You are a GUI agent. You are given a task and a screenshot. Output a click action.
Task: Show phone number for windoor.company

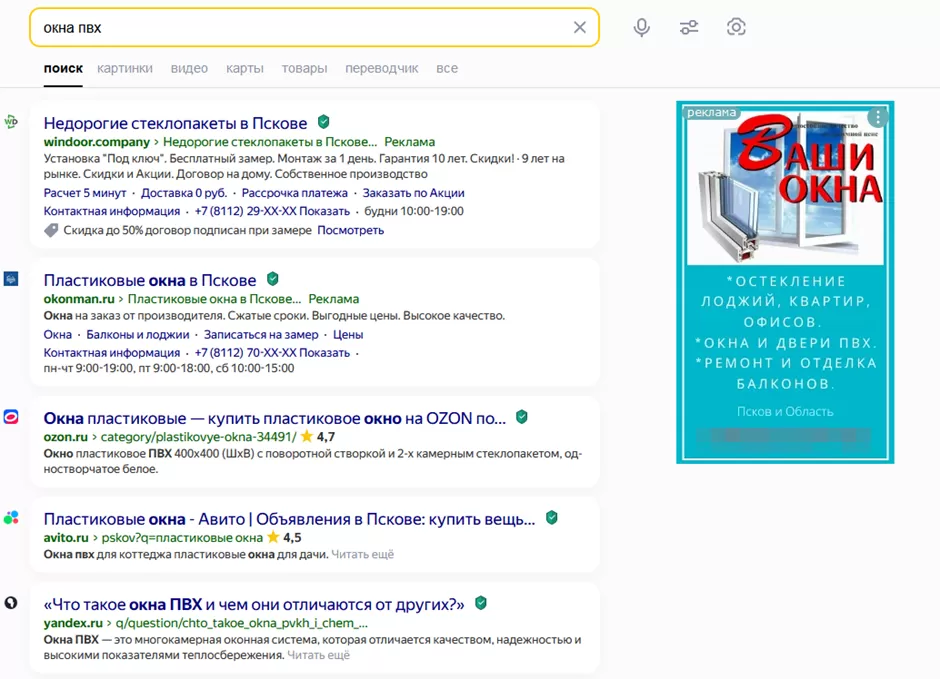click(x=325, y=211)
